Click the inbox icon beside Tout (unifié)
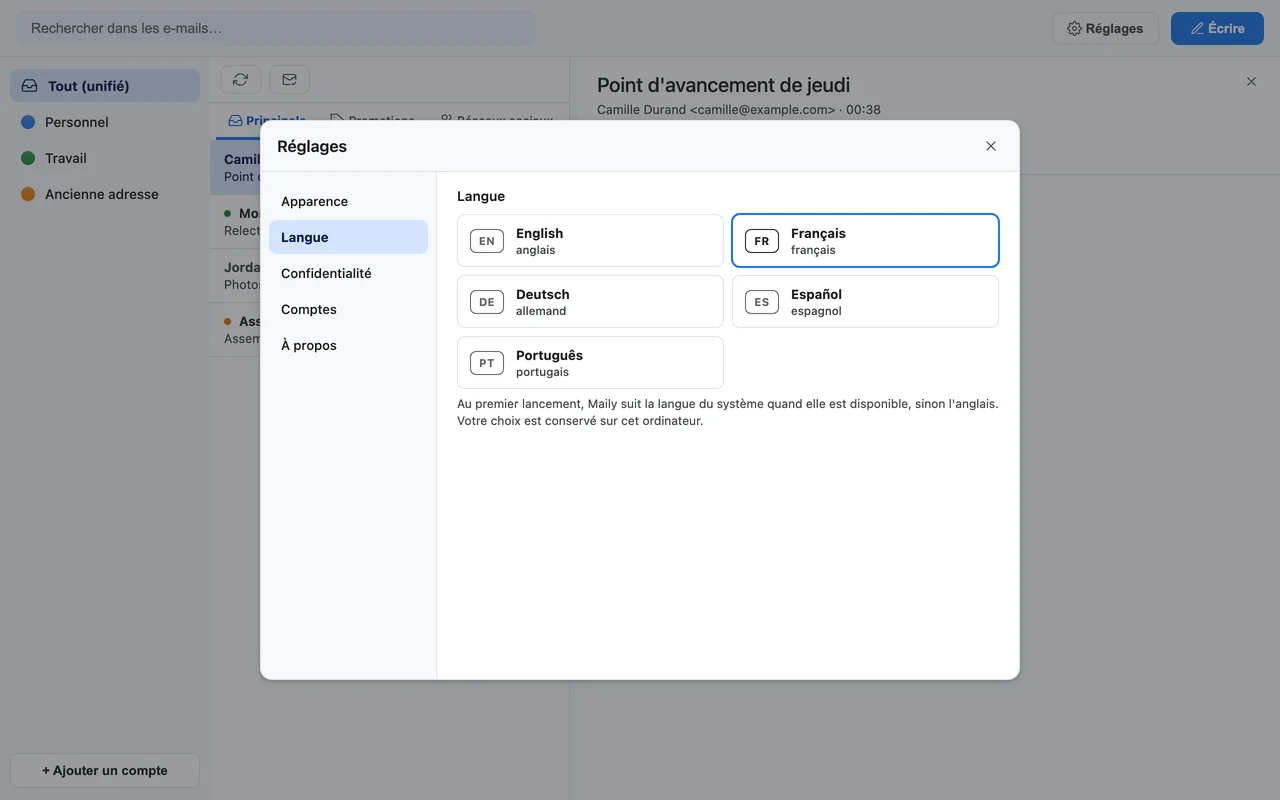 tap(30, 86)
